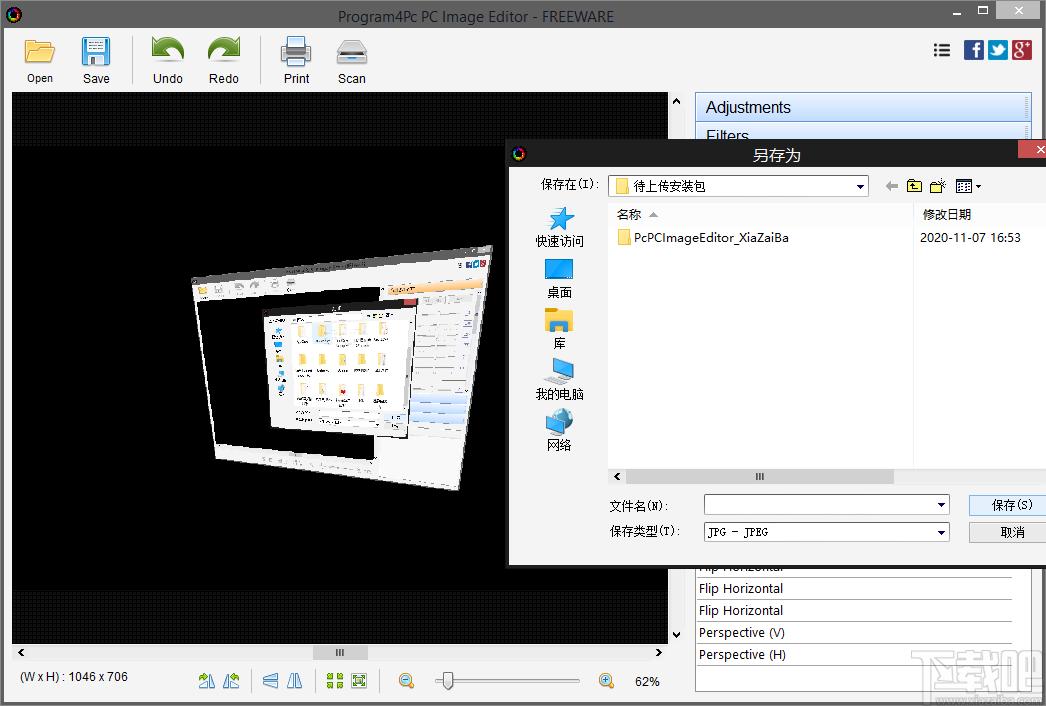Fit image to window icon
1046x706 pixels.
pos(359,681)
